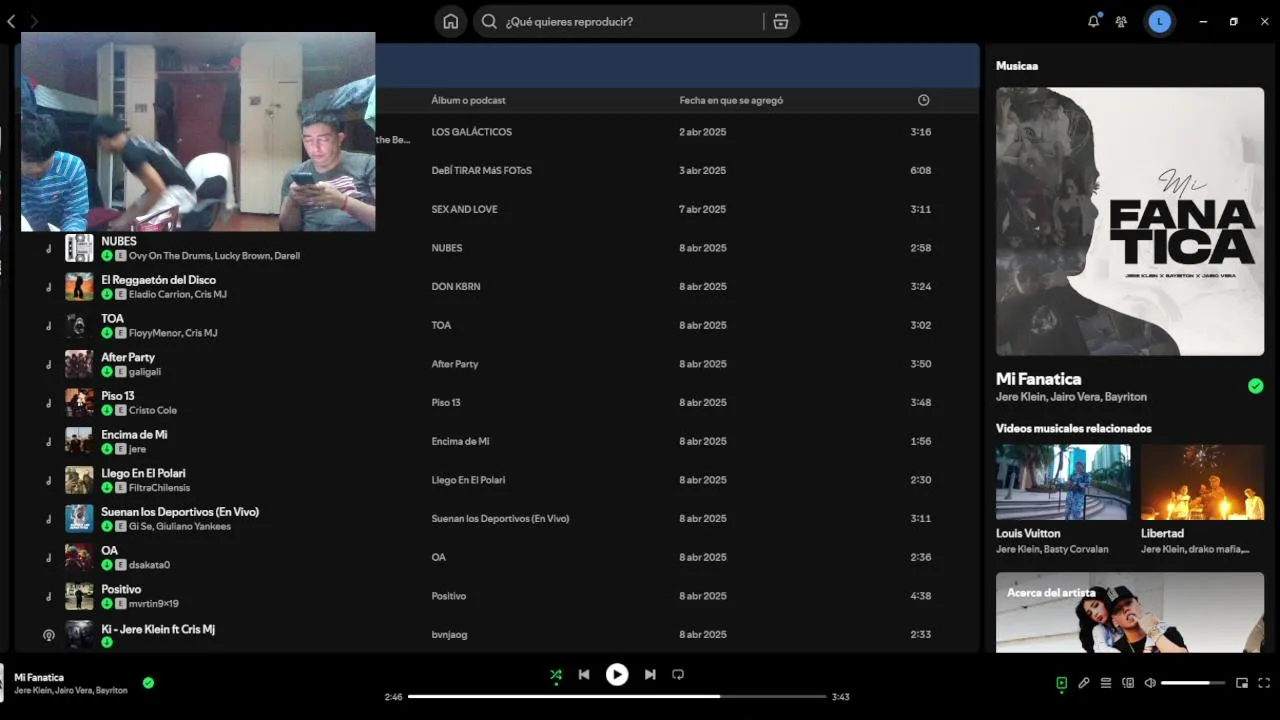Open the profile avatar menu

click(1159, 21)
